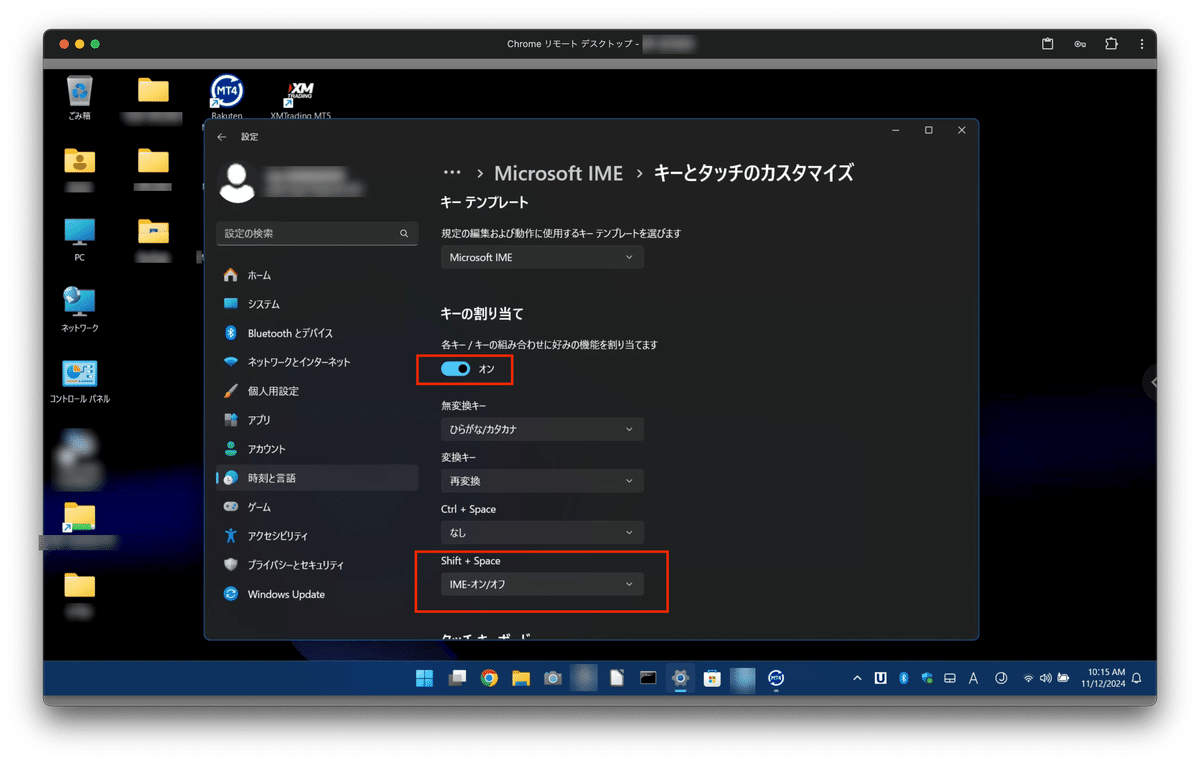Screen dimensions: 1200x763
Task: Click the IME input mode A indicator
Action: (x=973, y=678)
